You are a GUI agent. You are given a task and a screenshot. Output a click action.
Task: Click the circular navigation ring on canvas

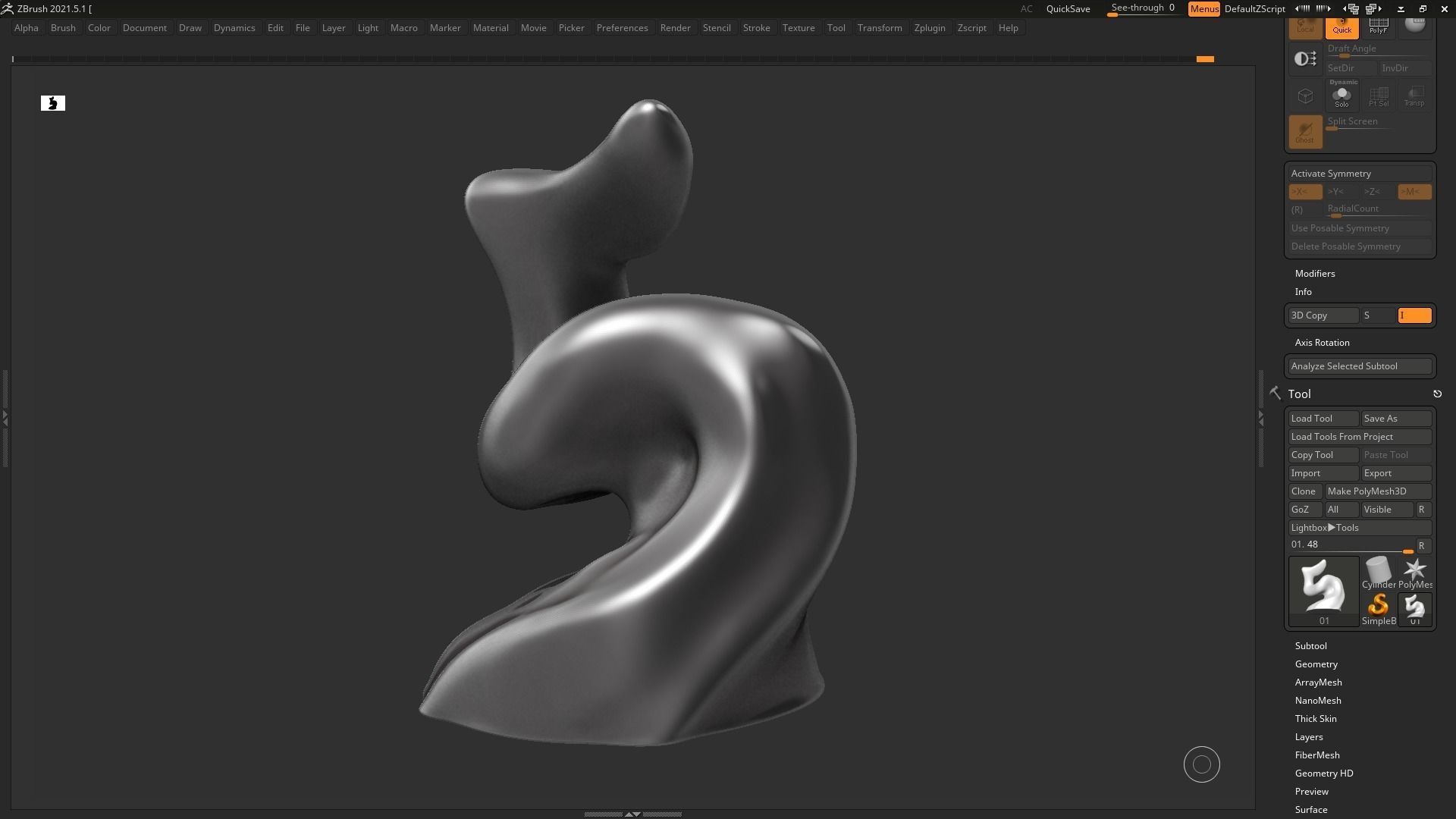coord(1202,764)
